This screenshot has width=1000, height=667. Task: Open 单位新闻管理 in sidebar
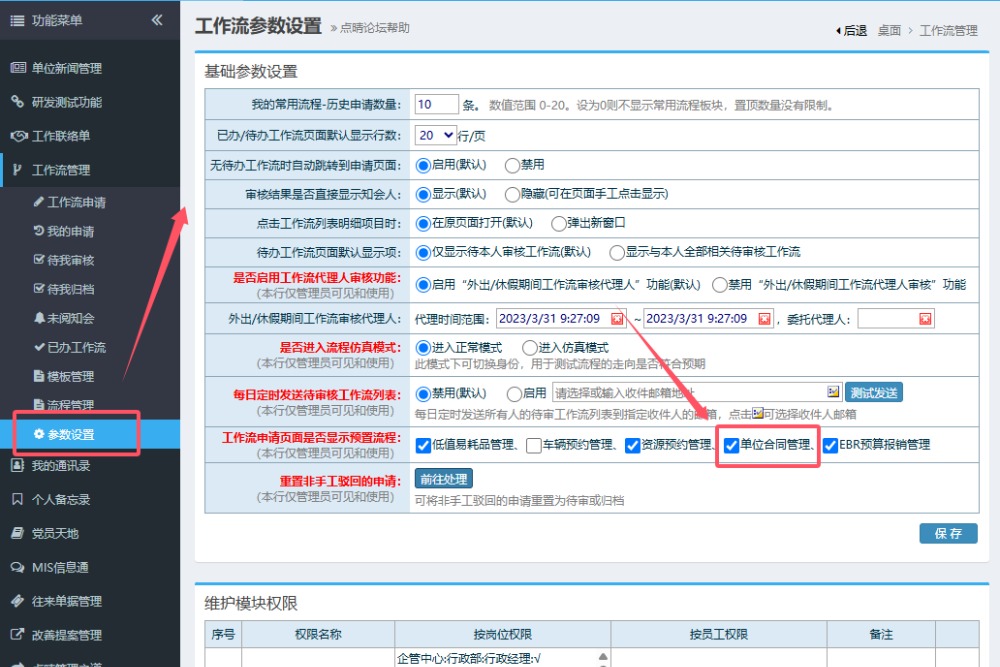click(66, 68)
